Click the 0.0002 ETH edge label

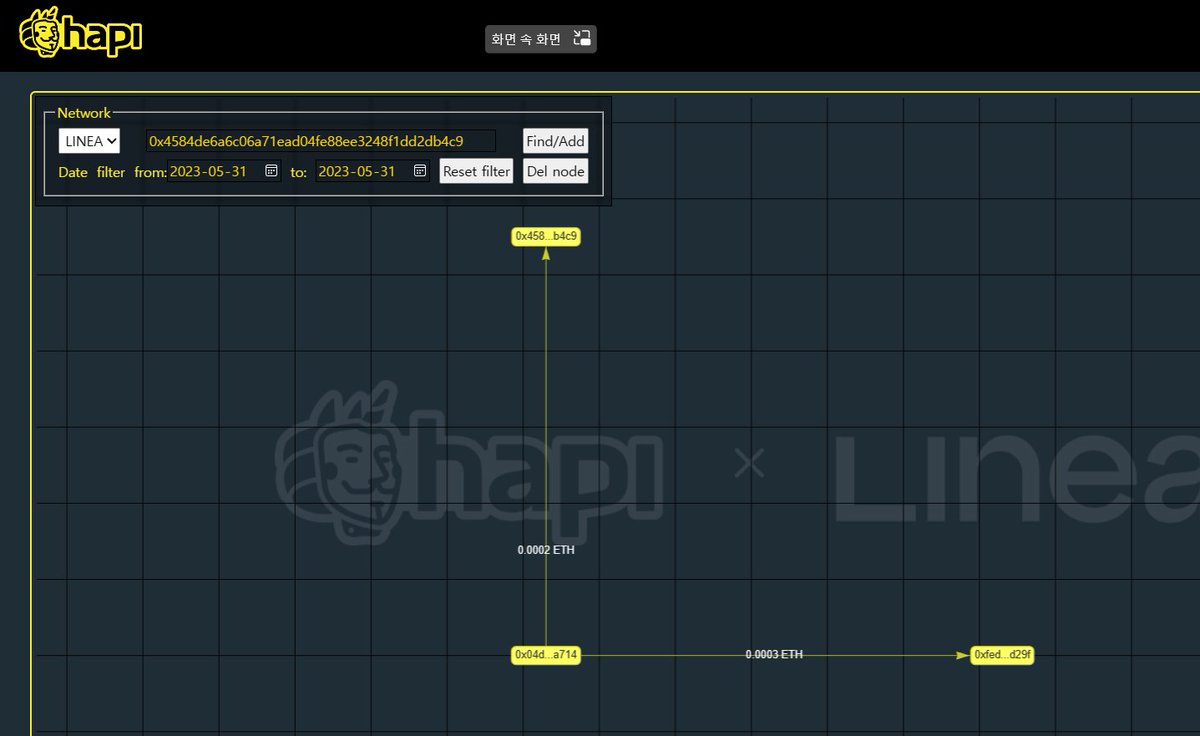pyautogui.click(x=546, y=550)
